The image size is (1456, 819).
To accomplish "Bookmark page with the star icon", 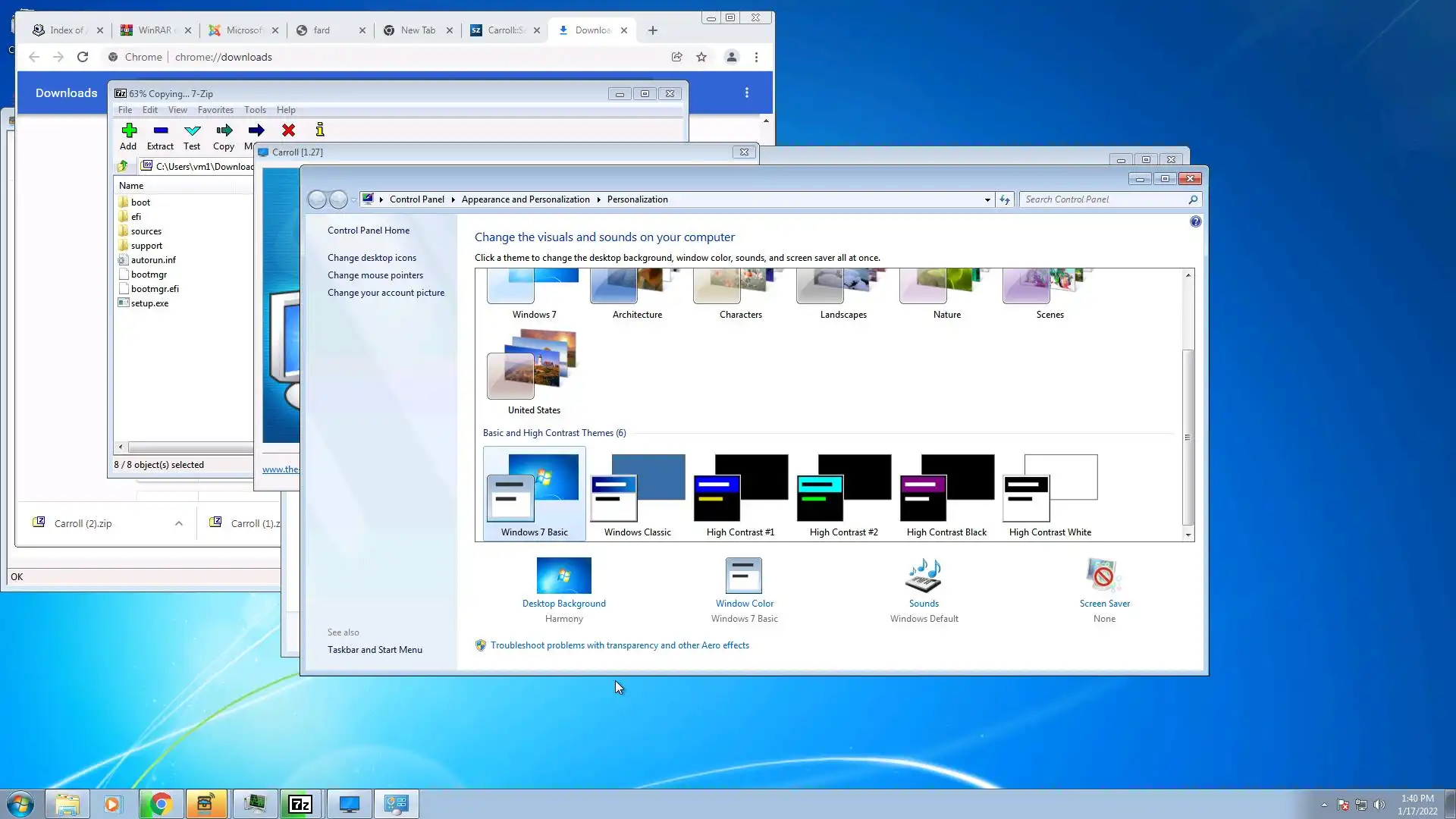I will click(x=701, y=57).
